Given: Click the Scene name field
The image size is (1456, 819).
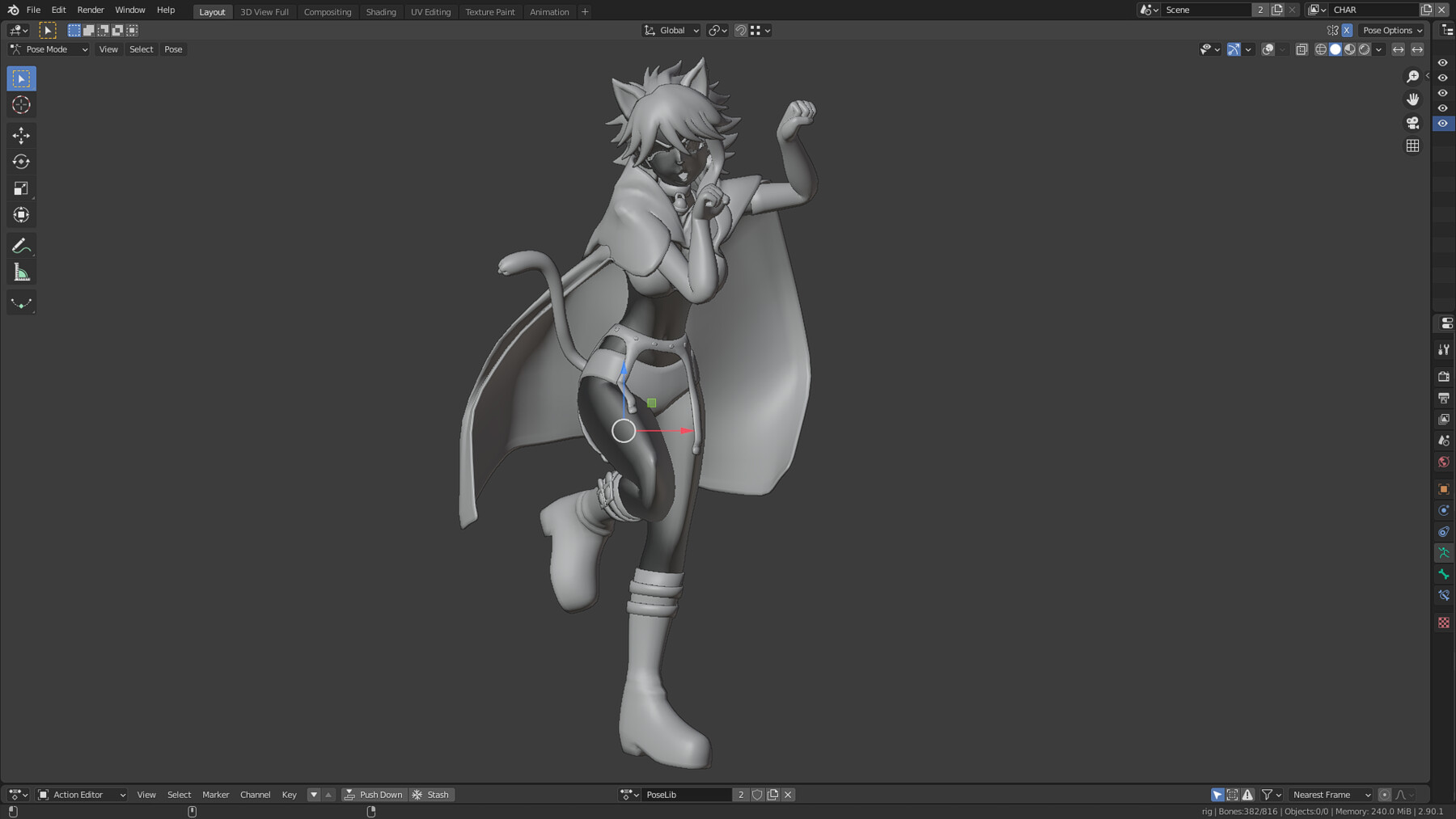Looking at the screenshot, I should point(1208,10).
